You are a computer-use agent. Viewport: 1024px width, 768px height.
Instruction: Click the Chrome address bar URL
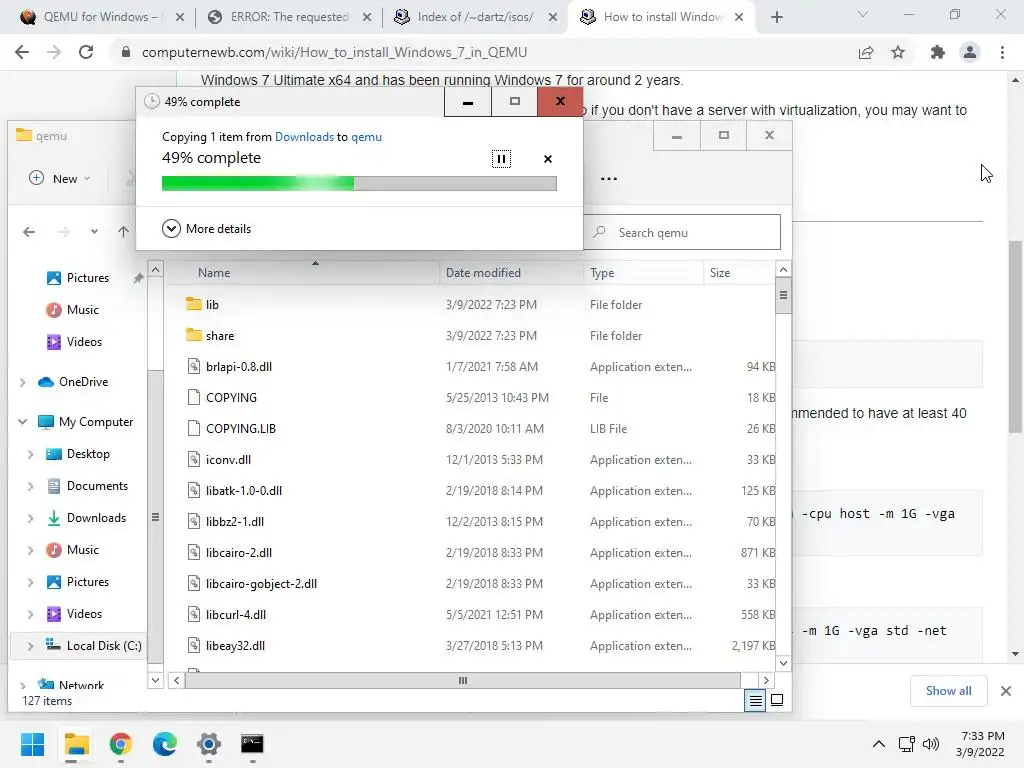tap(334, 52)
